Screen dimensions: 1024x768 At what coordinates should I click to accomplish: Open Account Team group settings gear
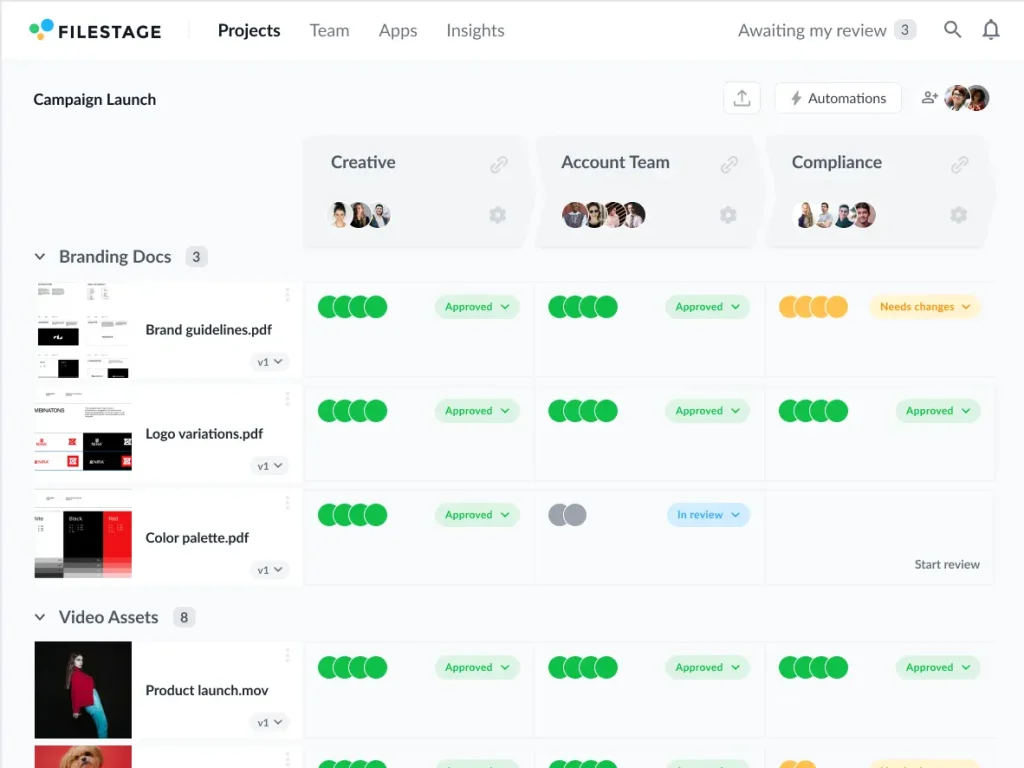click(728, 215)
